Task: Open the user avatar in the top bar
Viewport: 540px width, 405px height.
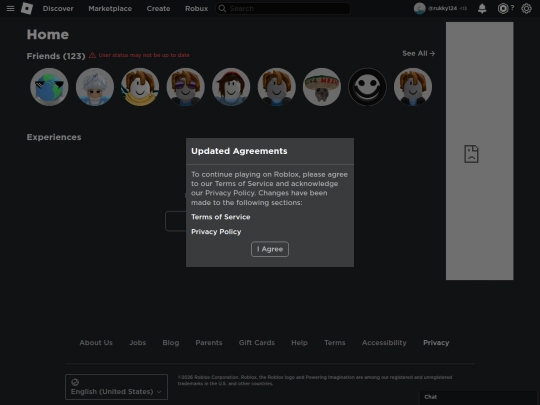Action: [419, 8]
